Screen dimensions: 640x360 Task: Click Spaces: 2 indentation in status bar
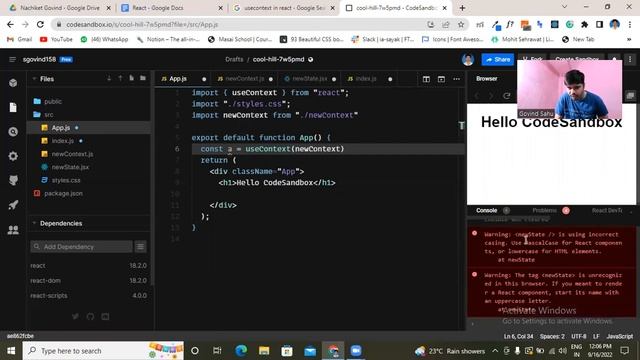point(552,336)
